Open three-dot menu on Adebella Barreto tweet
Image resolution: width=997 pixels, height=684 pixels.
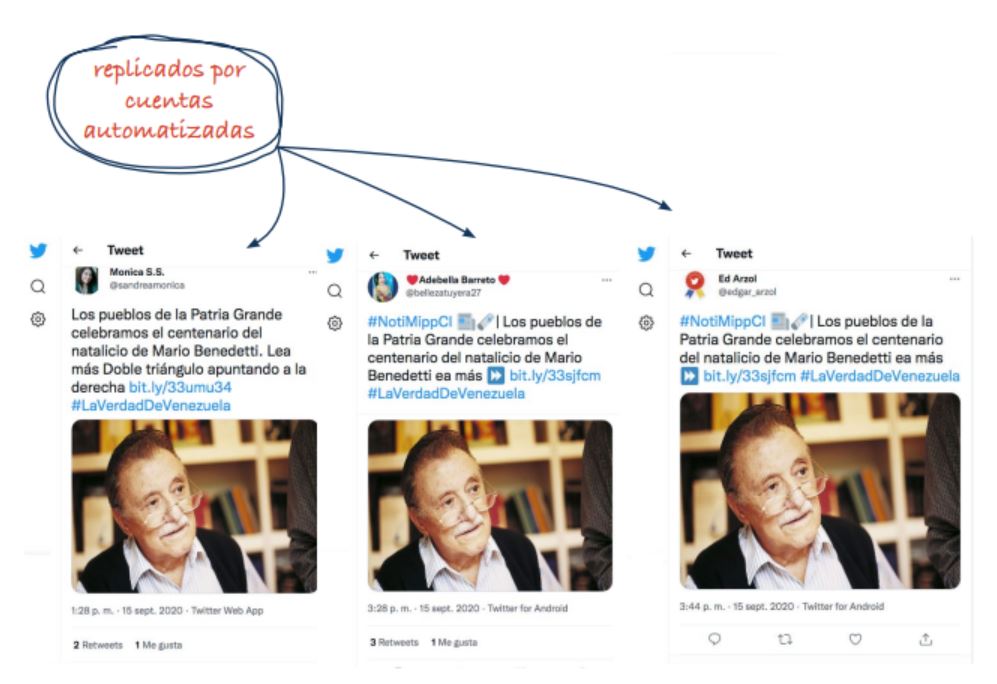(x=607, y=280)
